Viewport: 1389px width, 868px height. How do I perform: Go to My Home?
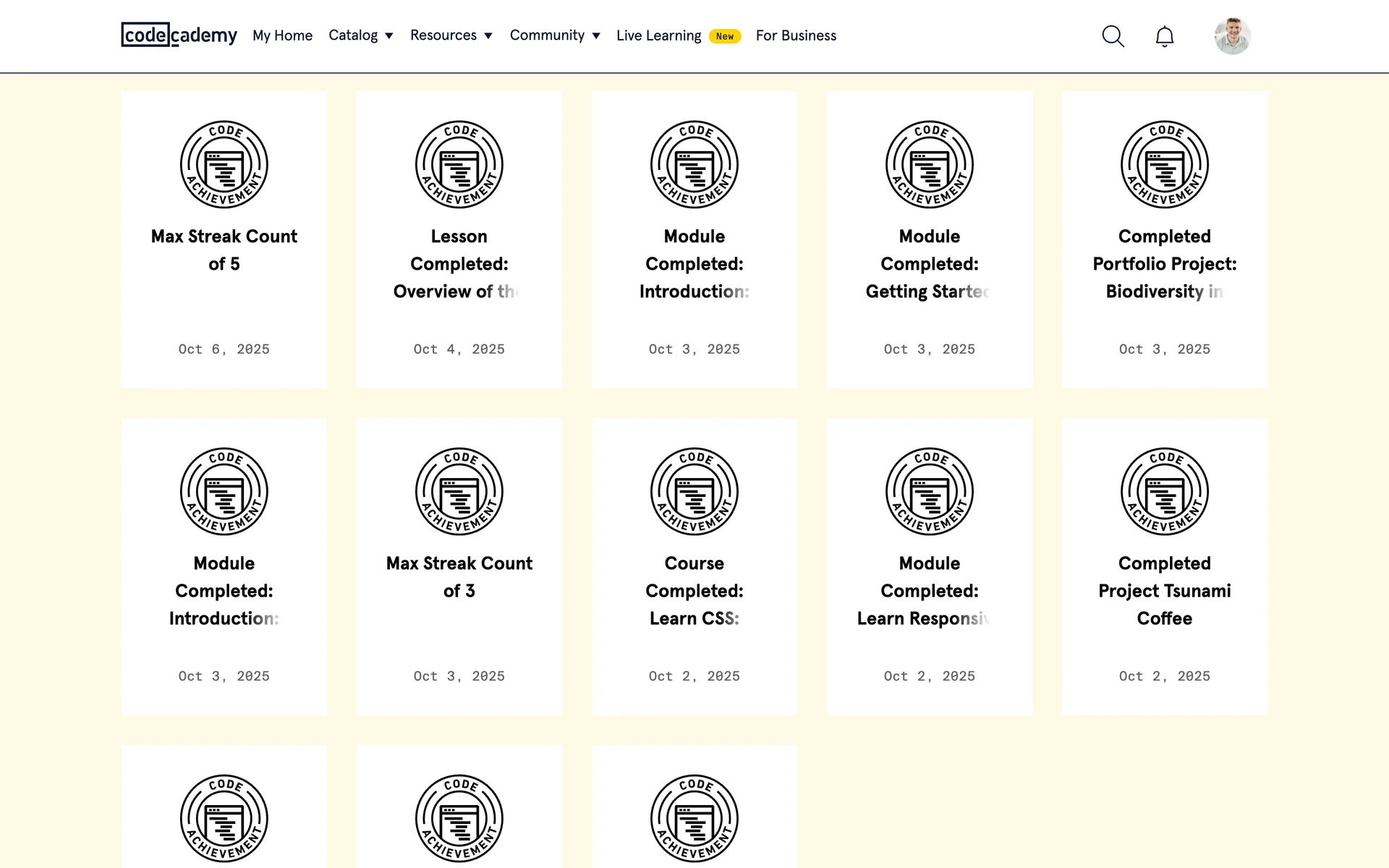point(282,35)
